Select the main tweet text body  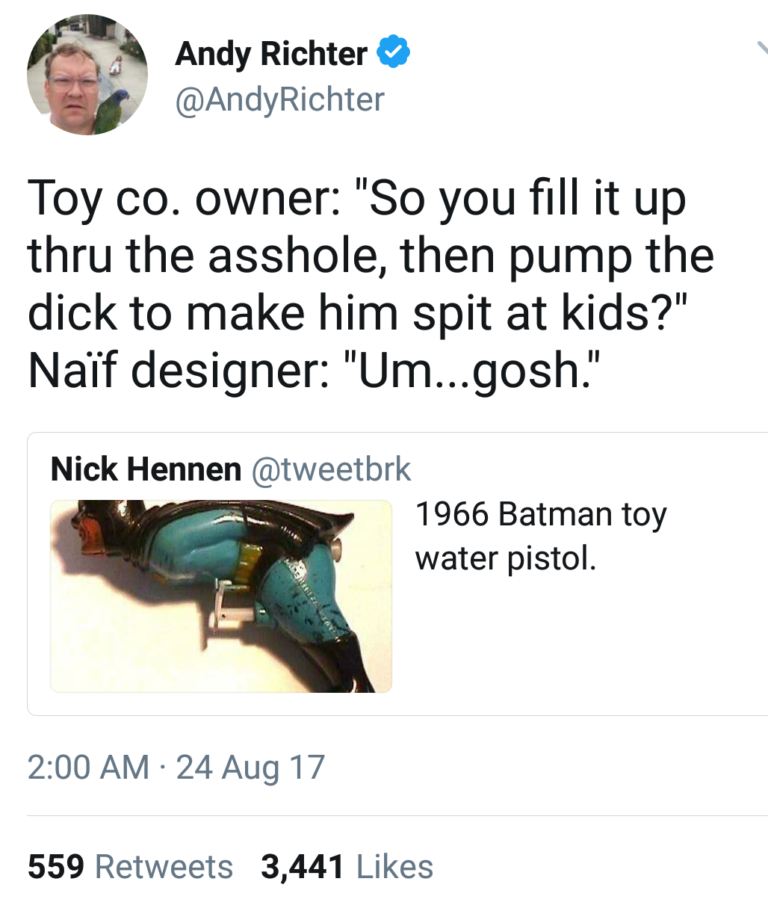(371, 284)
